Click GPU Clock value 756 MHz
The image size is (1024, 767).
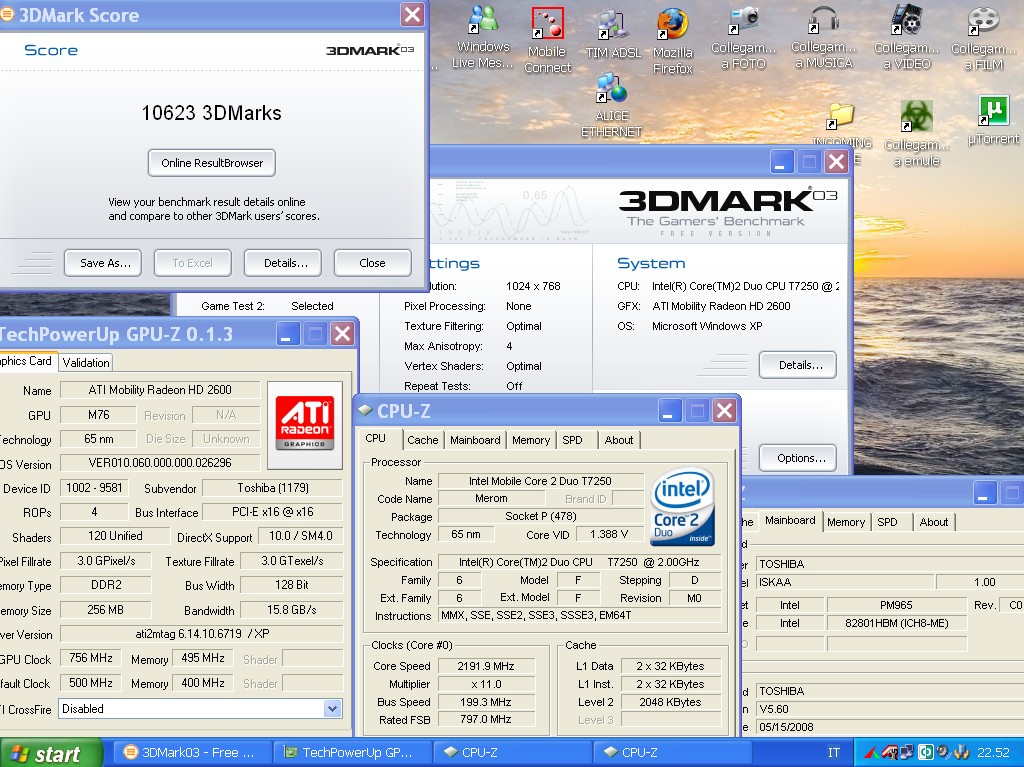[91, 658]
